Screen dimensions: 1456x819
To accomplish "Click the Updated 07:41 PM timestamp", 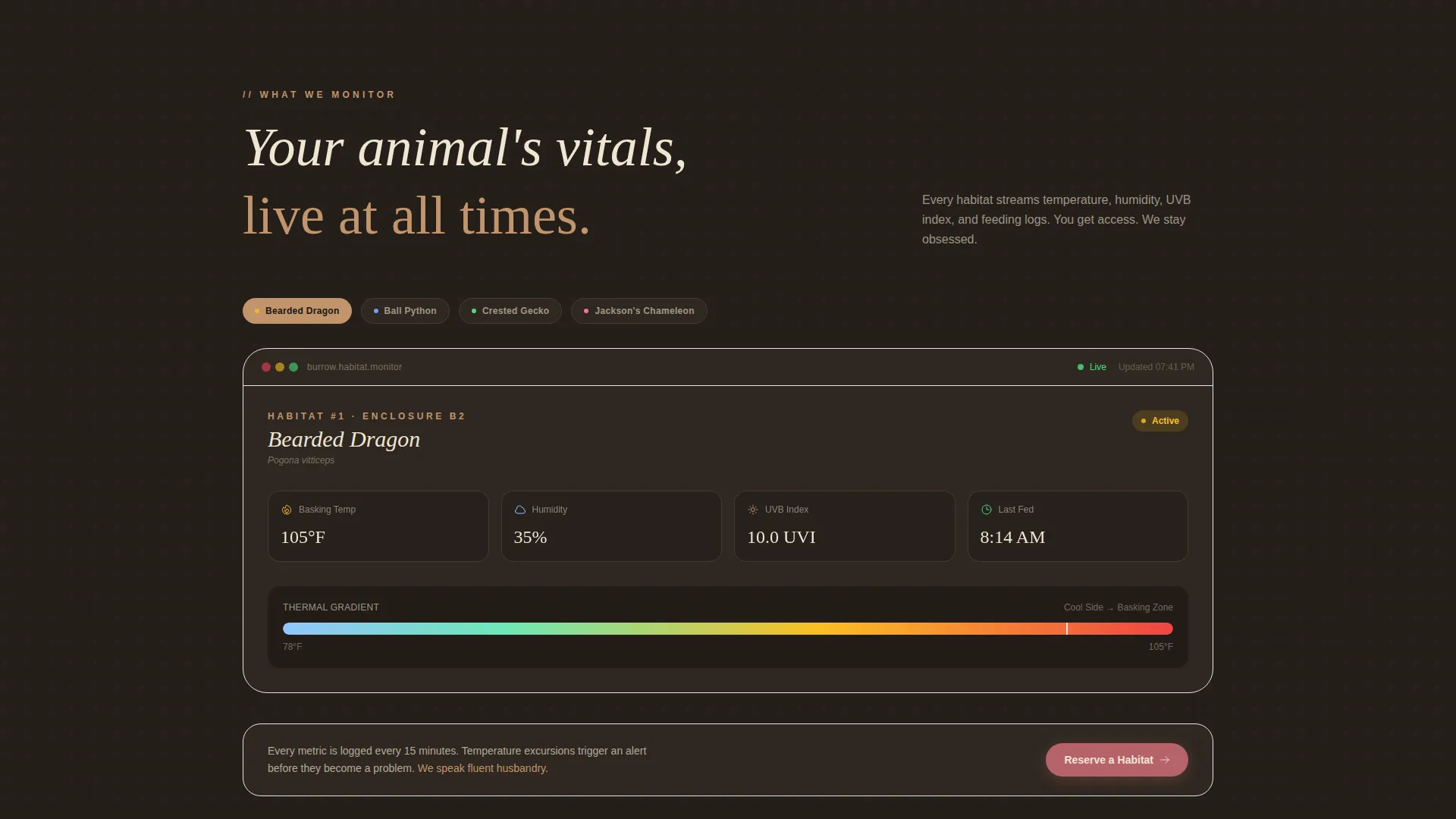I will [1156, 367].
